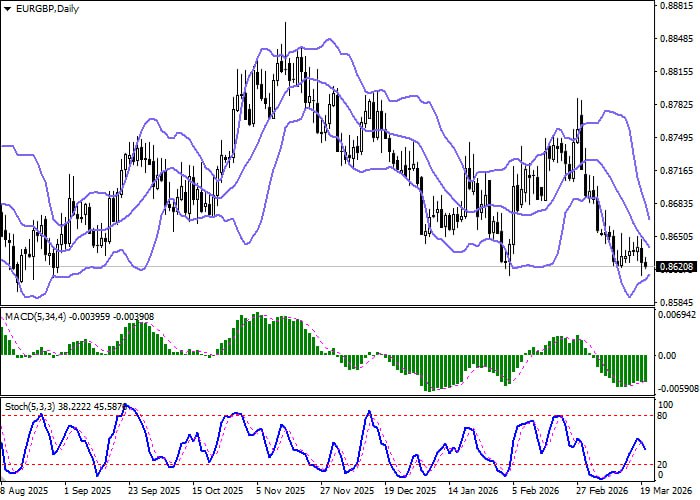Viewport: 700px width, 500px height.
Task: Click the 0.87165 price scale level
Action: (x=677, y=171)
